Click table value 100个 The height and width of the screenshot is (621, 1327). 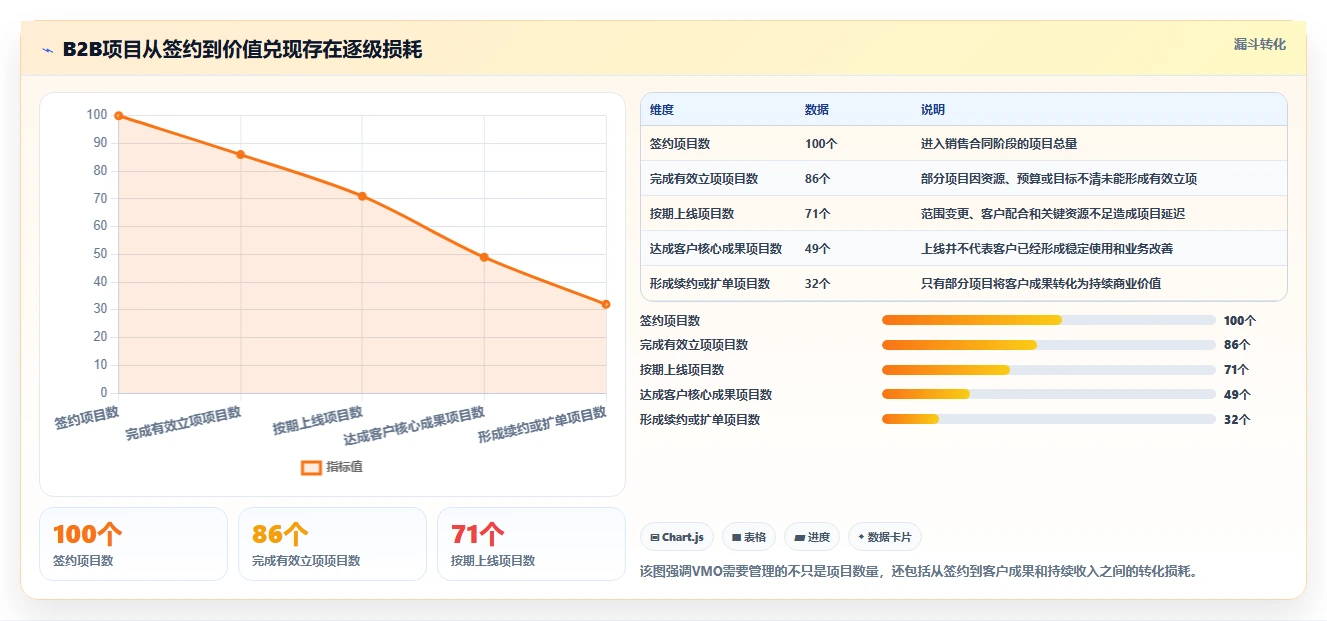coord(821,144)
